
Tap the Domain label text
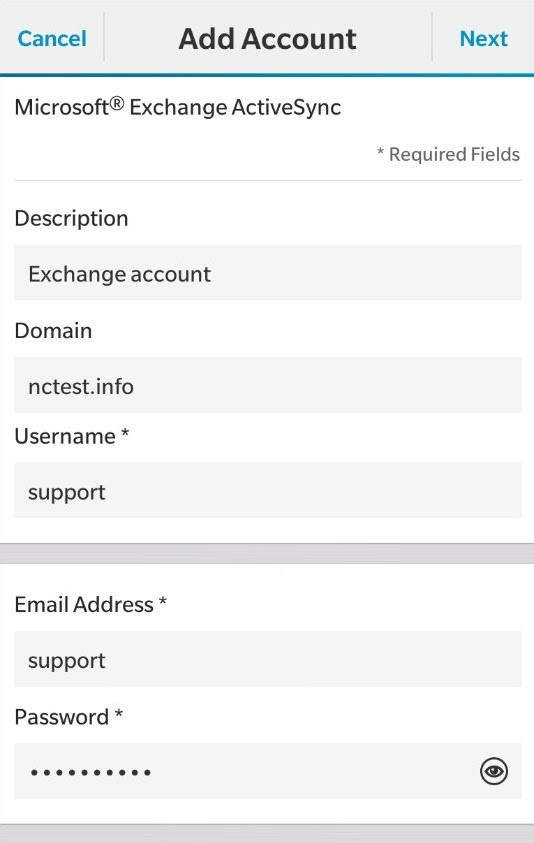(53, 330)
